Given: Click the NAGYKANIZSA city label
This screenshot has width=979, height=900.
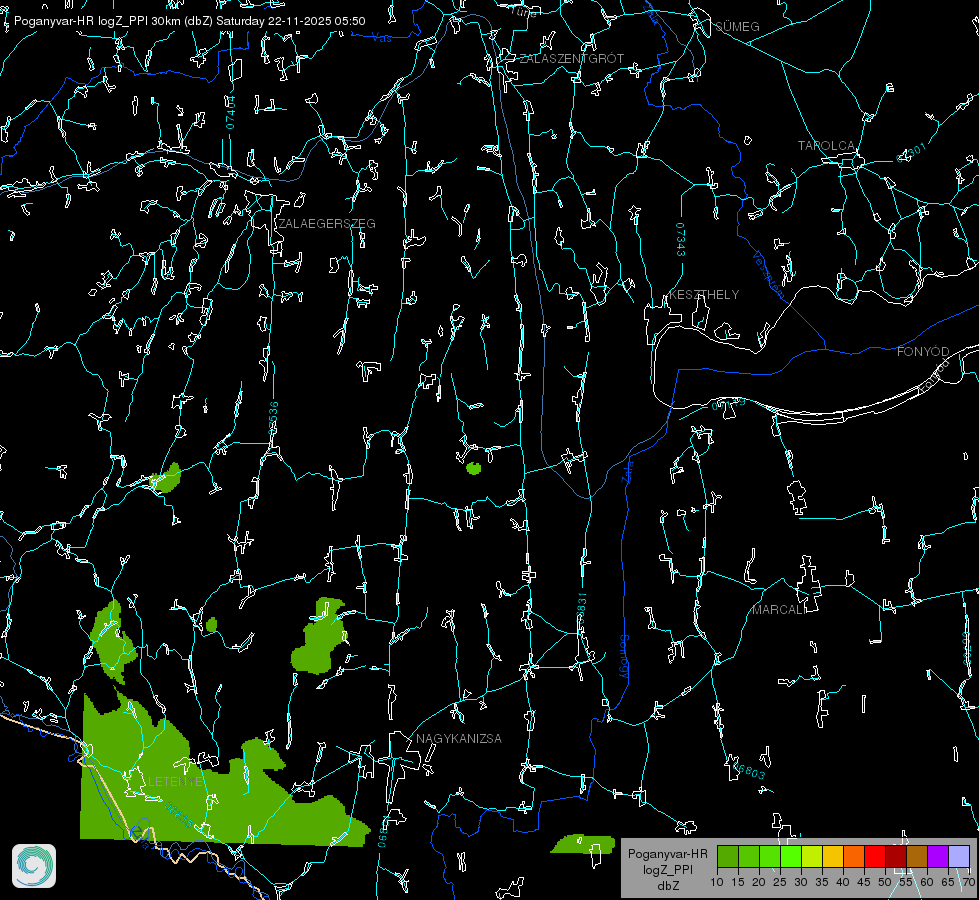Looking at the screenshot, I should 459,738.
